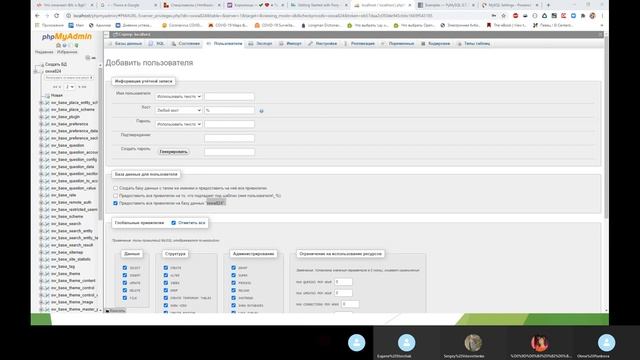Open the Экспорт tab
Screen dimensions: 640x360
click(261, 44)
